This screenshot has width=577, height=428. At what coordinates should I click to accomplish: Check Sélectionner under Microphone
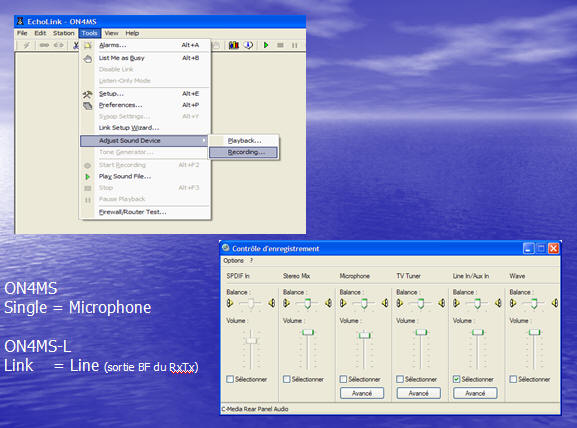[x=343, y=379]
